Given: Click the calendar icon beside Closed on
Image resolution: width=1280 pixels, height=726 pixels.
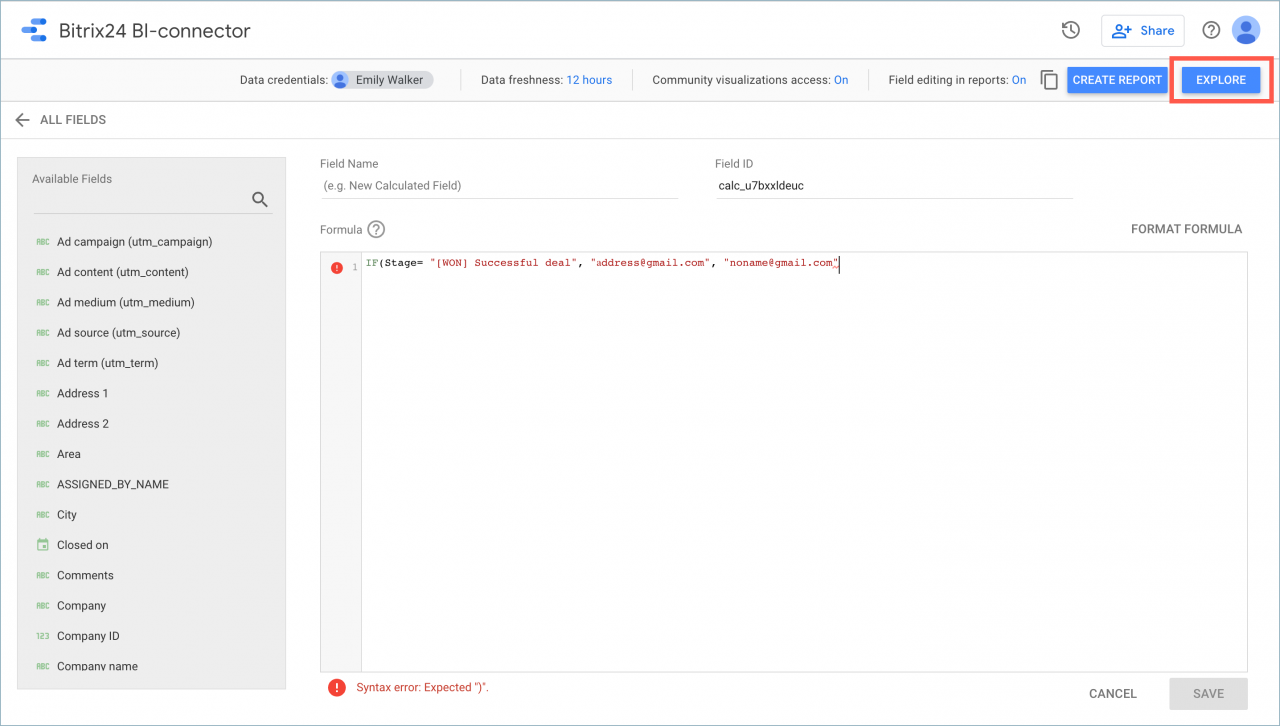Looking at the screenshot, I should click(43, 545).
